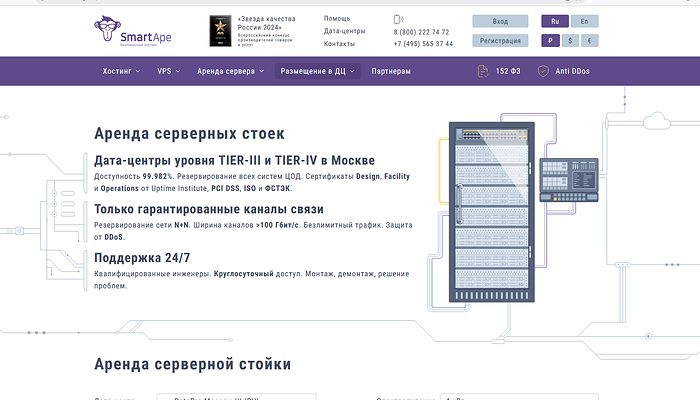The width and height of the screenshot is (700, 400).
Task: Call +7 (495) 565 37 44
Action: click(x=423, y=44)
